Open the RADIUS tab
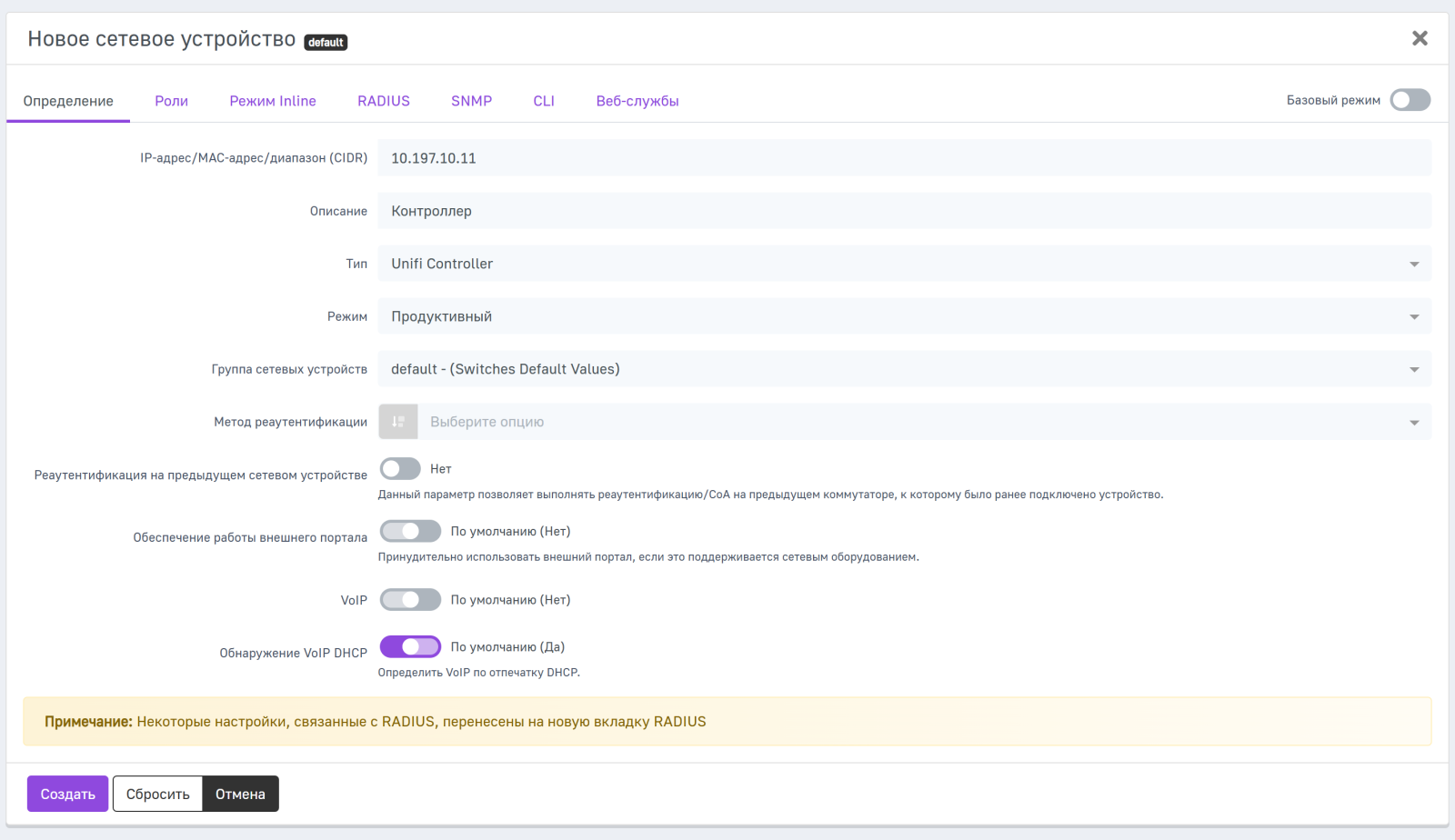 pos(383,101)
